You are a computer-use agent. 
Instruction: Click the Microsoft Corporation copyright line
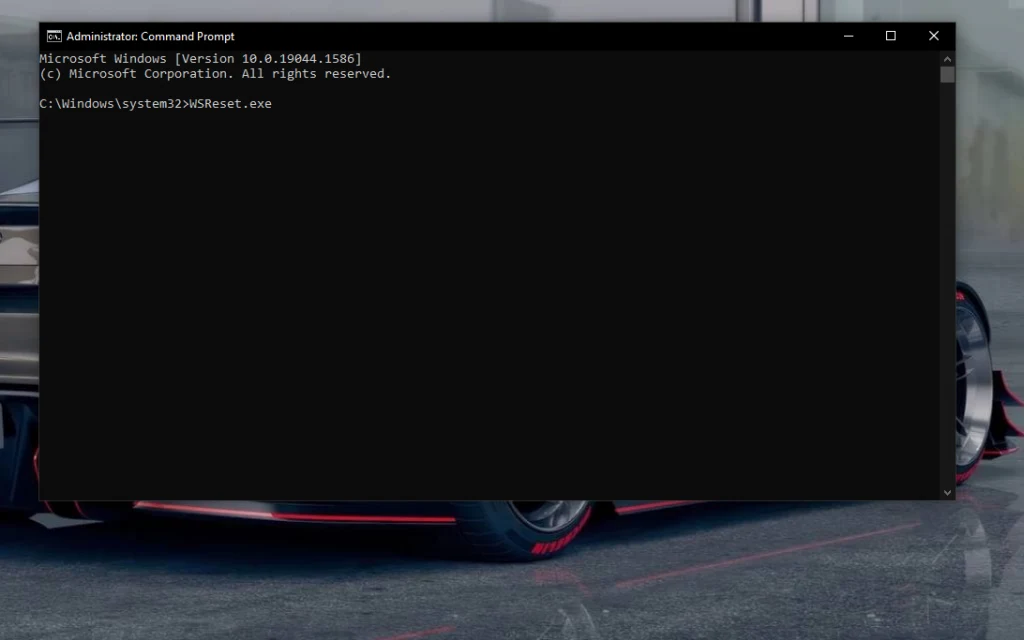[x=215, y=74]
